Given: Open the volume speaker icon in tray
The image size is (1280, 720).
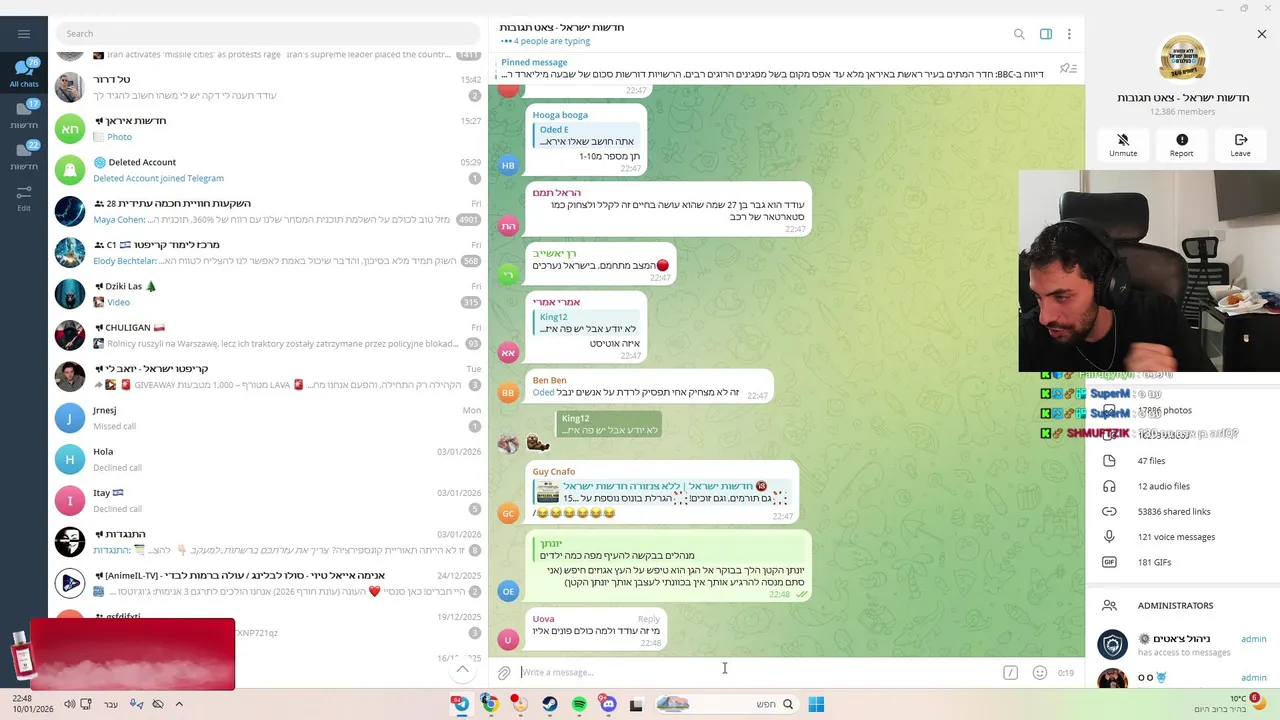Looking at the screenshot, I should click(69, 704).
